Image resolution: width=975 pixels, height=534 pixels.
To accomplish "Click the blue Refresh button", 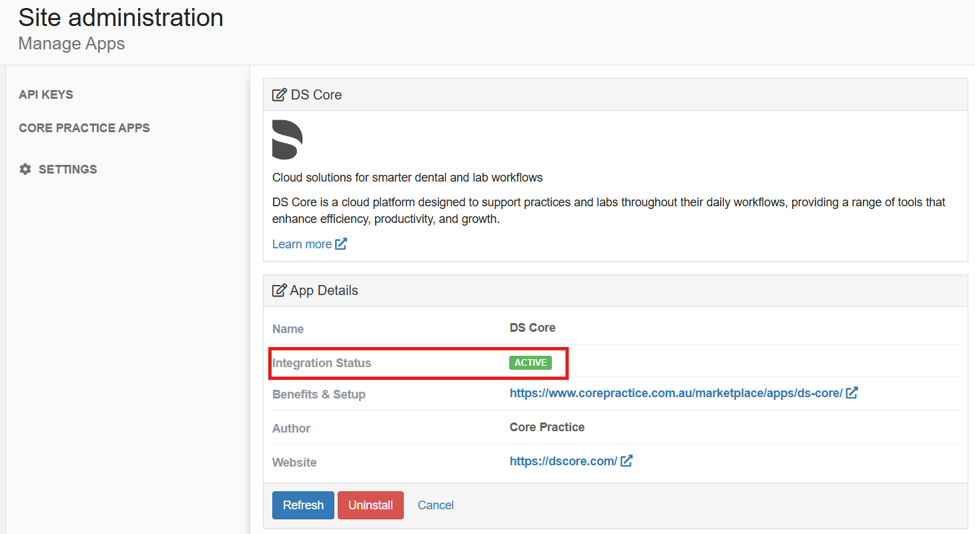I will 303,505.
